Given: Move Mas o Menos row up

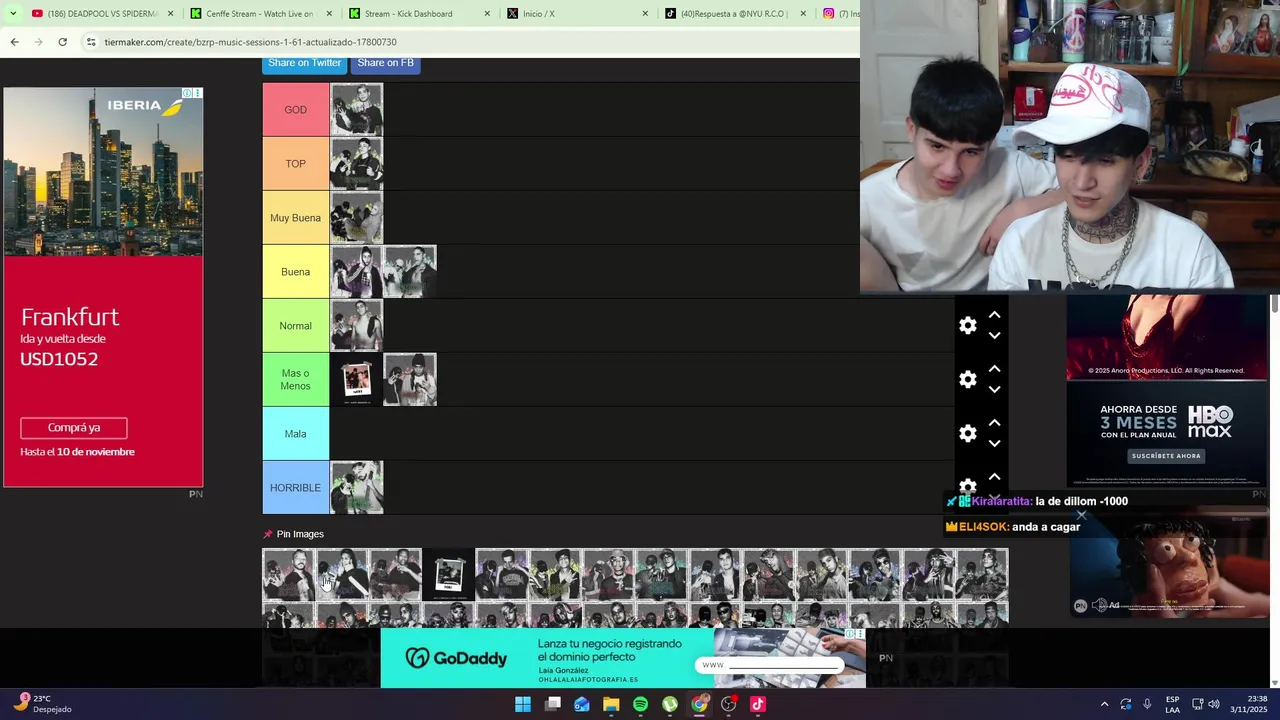Looking at the screenshot, I should 994,369.
